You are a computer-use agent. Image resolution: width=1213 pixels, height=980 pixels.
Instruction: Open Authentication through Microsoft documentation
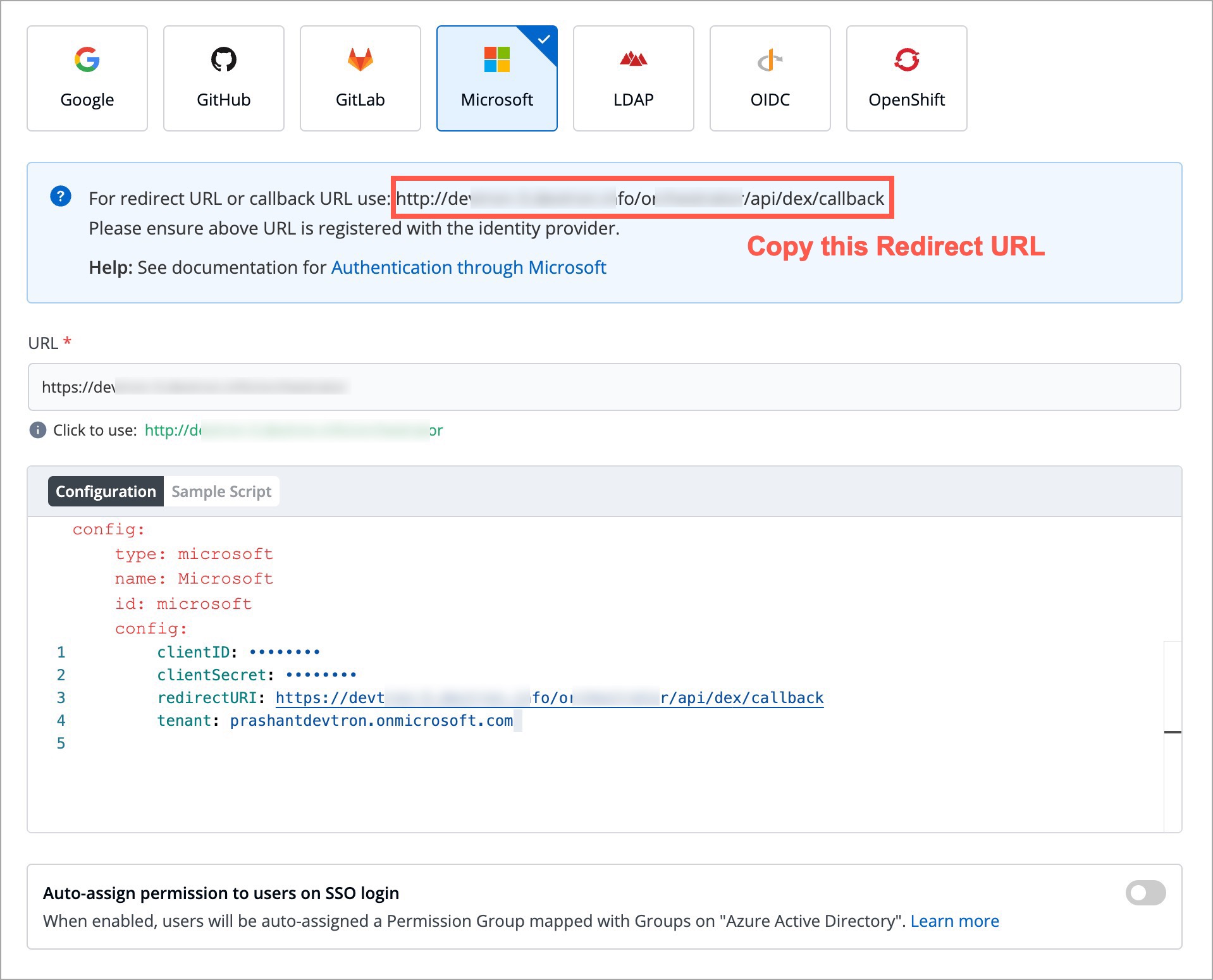(x=469, y=267)
